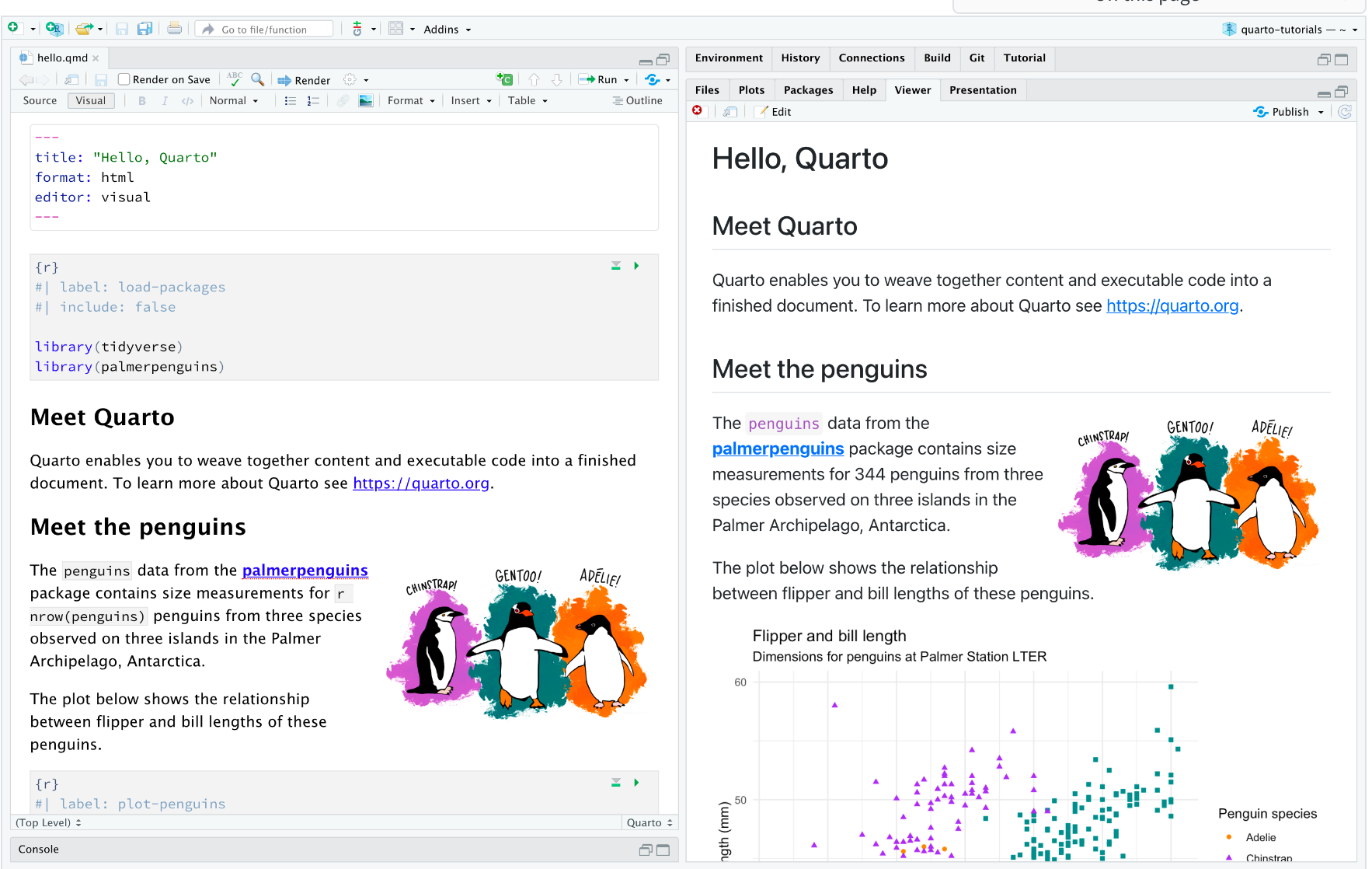Toggle the Outline pane
This screenshot has width=1372, height=869.
pos(637,101)
